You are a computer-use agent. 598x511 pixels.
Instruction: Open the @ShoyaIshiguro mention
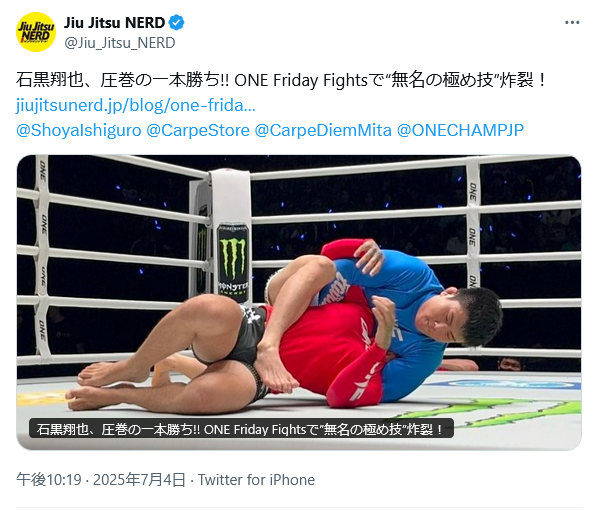click(79, 130)
